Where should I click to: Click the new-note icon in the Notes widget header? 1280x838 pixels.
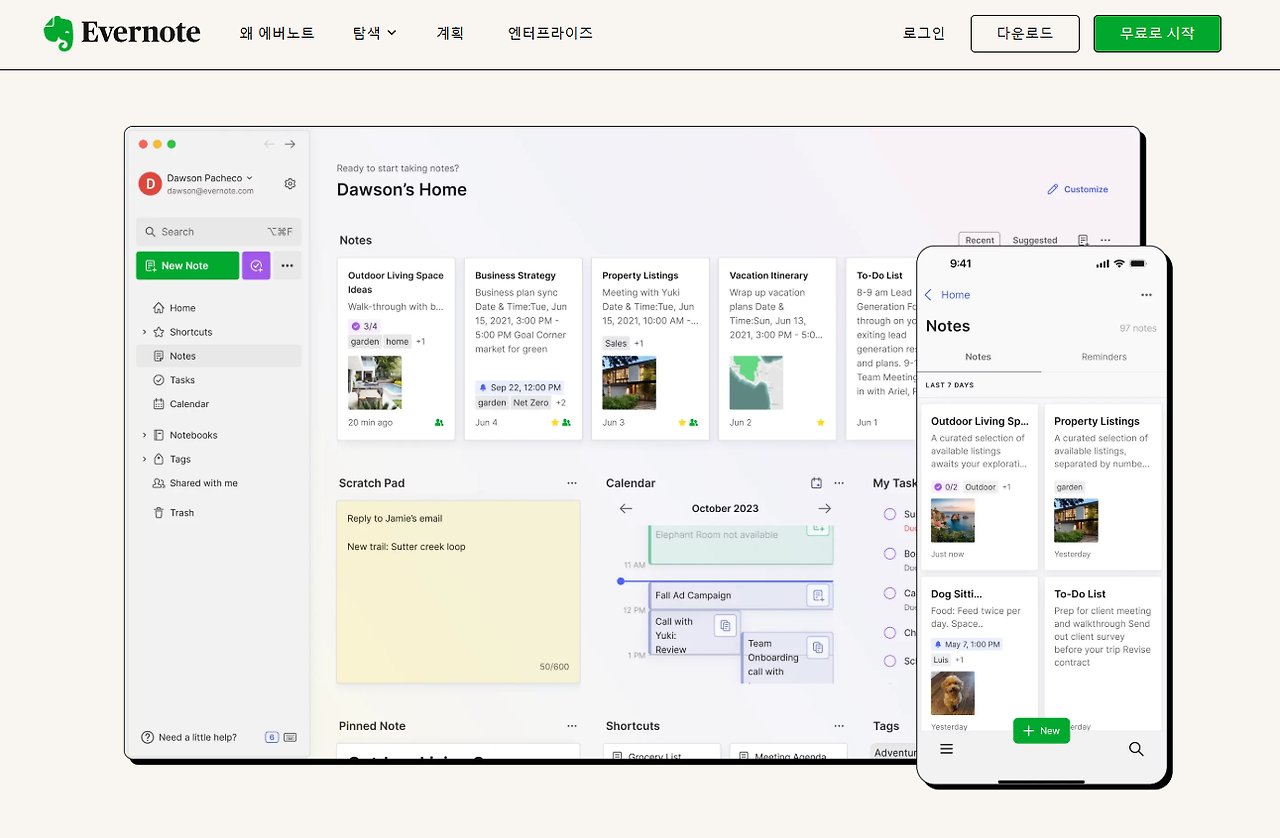pos(1083,240)
